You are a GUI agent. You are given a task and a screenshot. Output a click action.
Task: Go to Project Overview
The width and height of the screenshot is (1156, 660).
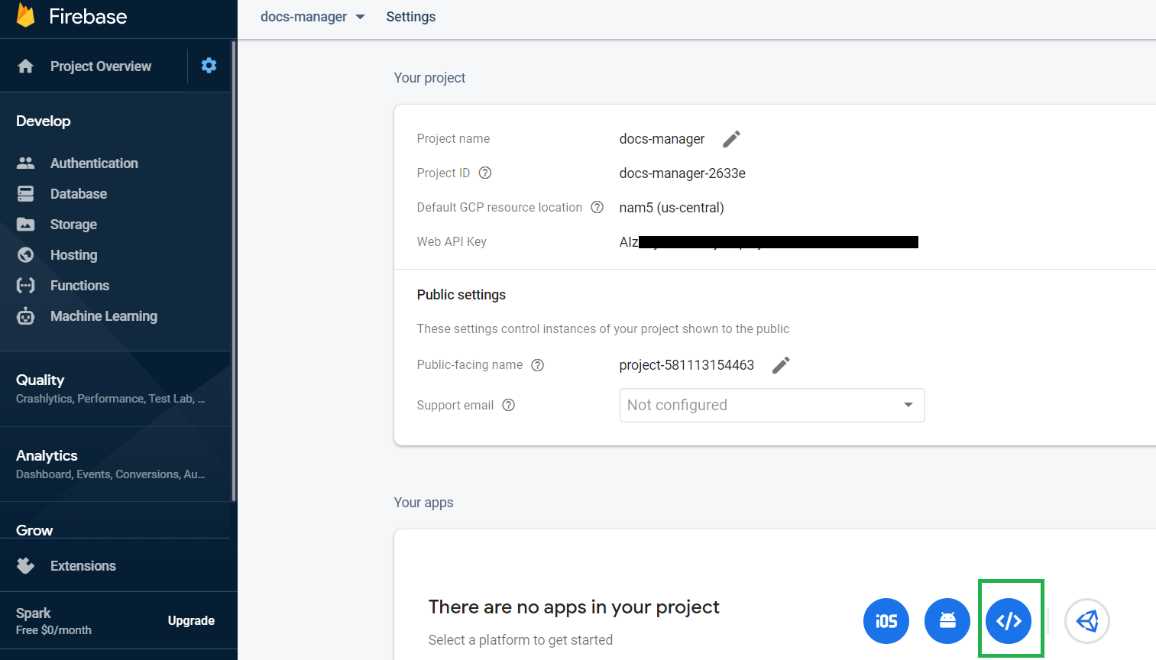pos(101,65)
